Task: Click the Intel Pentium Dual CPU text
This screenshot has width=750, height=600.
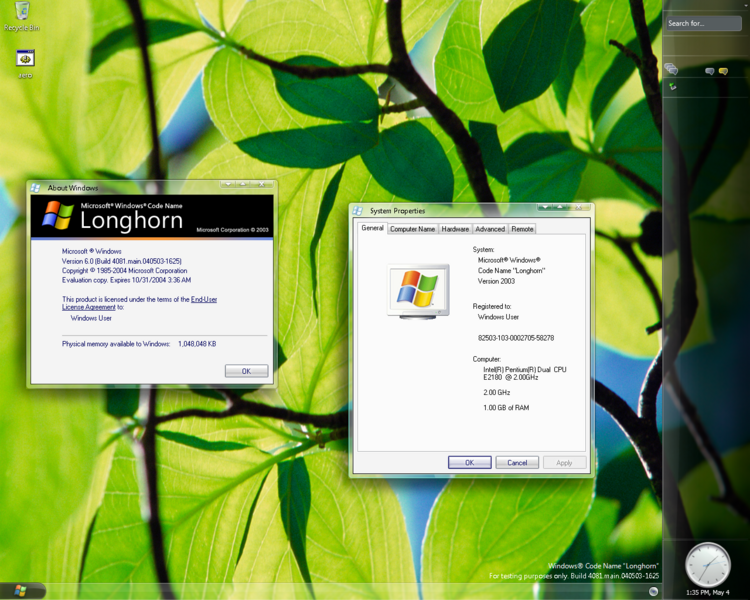Action: (525, 373)
